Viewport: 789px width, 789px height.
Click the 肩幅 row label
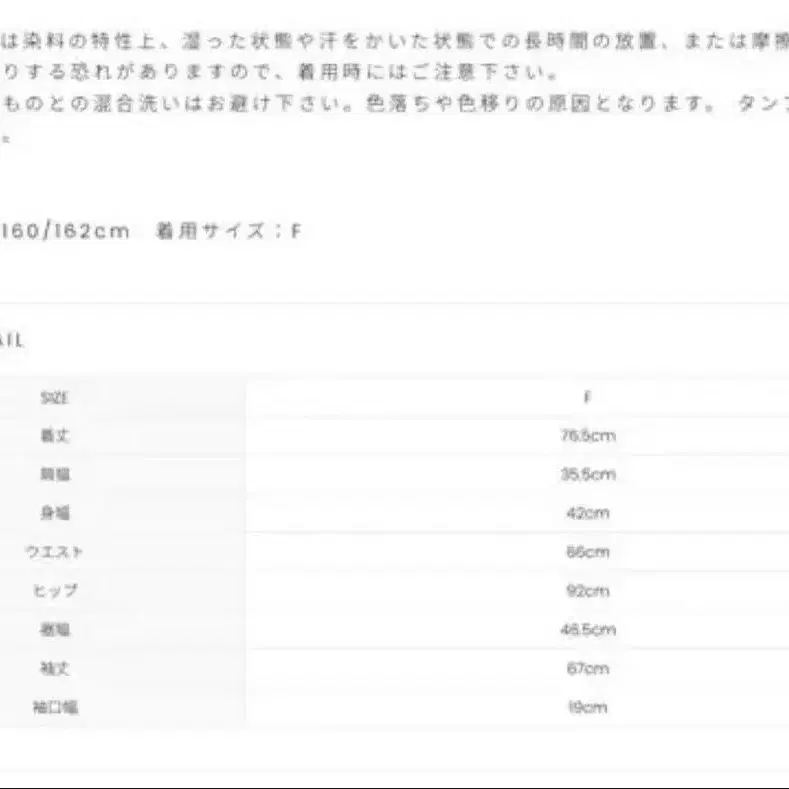[x=55, y=474]
